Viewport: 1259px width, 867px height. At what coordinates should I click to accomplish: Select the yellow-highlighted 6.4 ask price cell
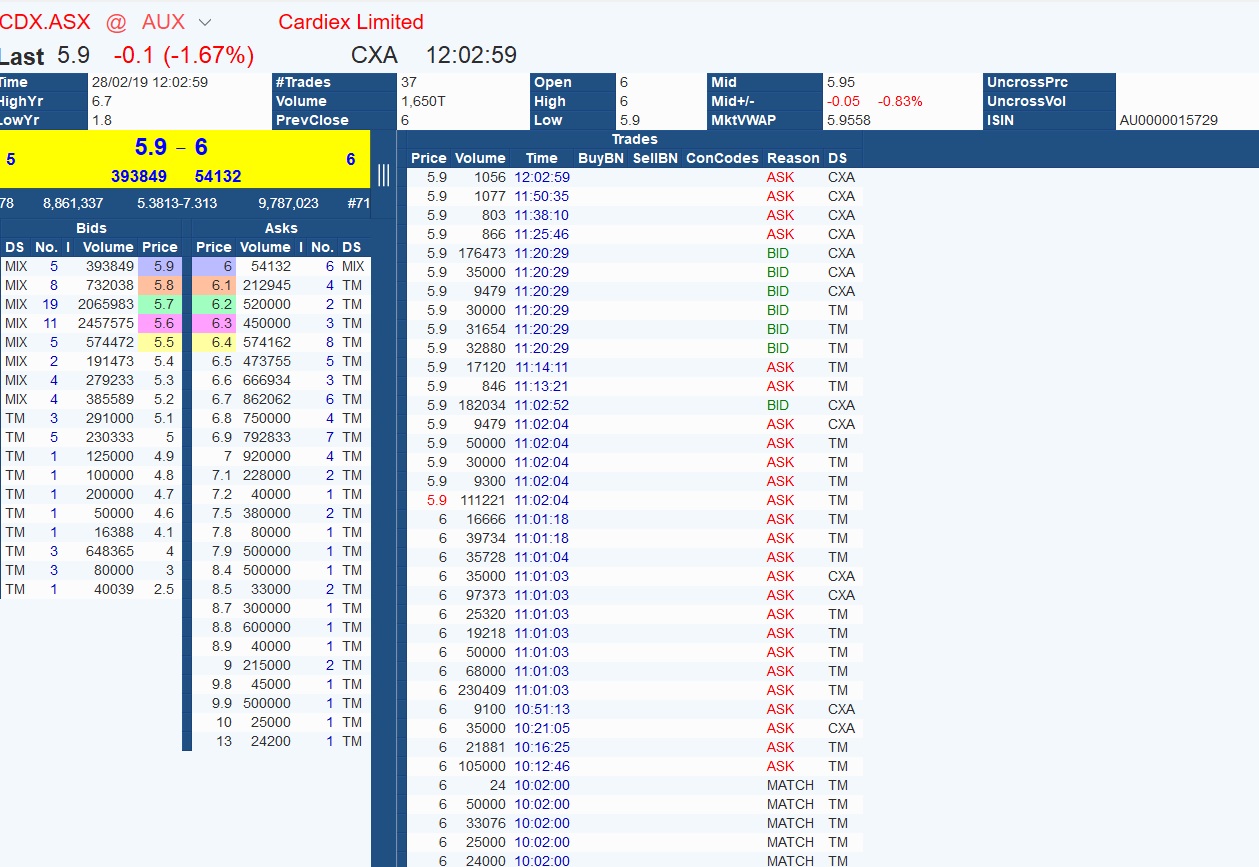point(214,343)
